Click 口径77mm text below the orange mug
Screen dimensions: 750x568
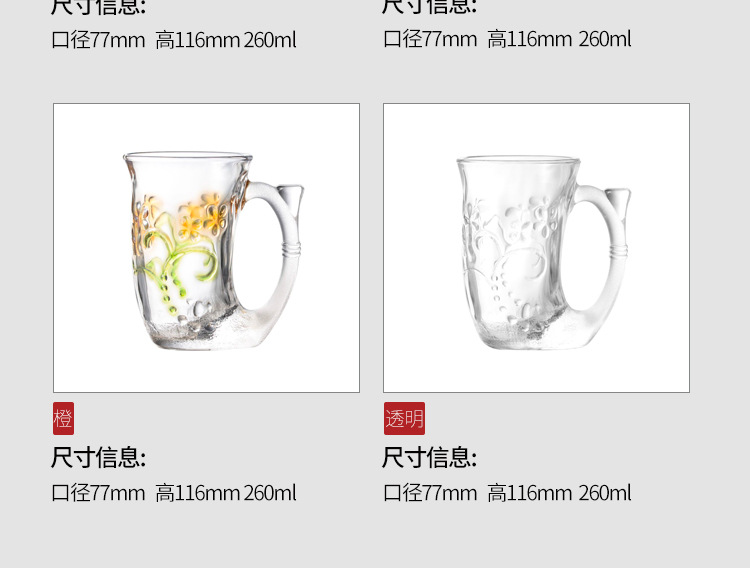pyautogui.click(x=98, y=493)
